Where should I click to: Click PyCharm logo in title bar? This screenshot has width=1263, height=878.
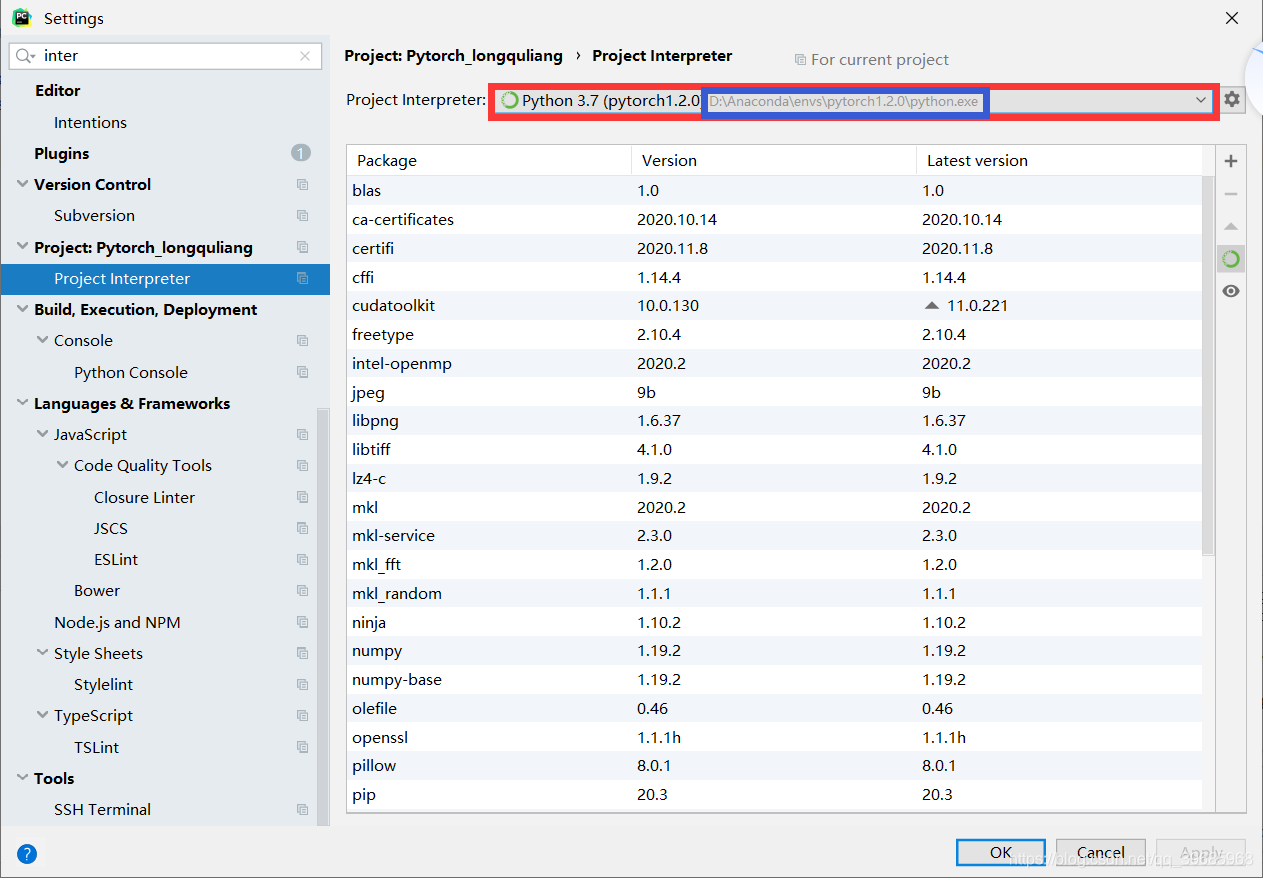(x=22, y=18)
